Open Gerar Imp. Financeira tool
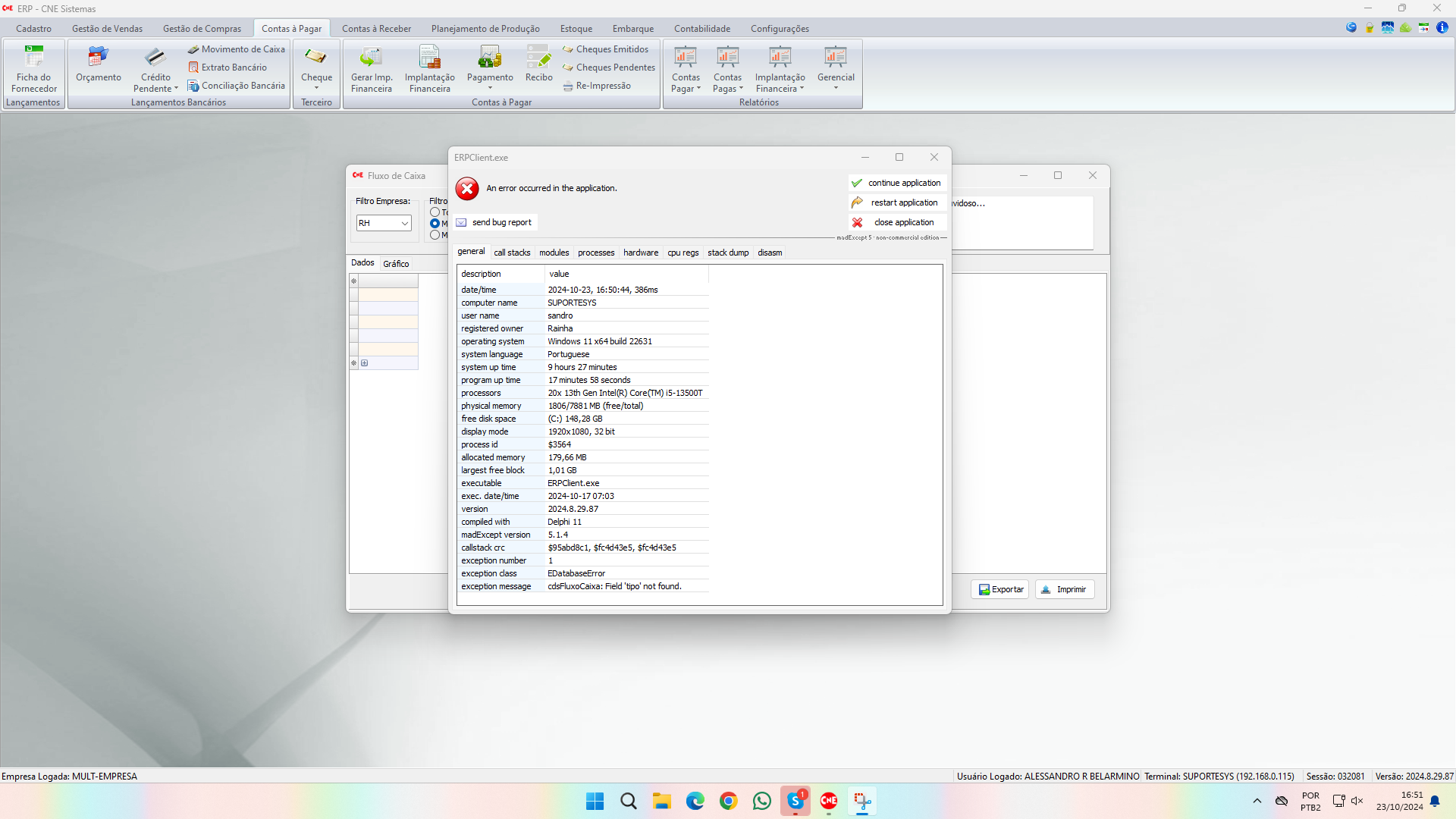This screenshot has width=1456, height=819. [x=372, y=58]
